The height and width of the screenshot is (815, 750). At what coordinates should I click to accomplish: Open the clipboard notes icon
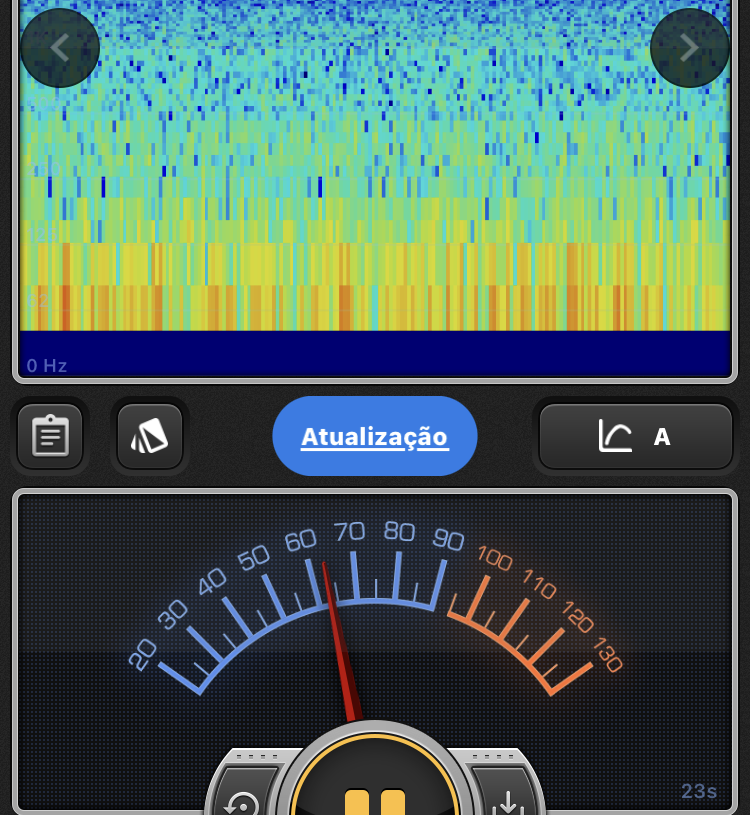point(50,436)
